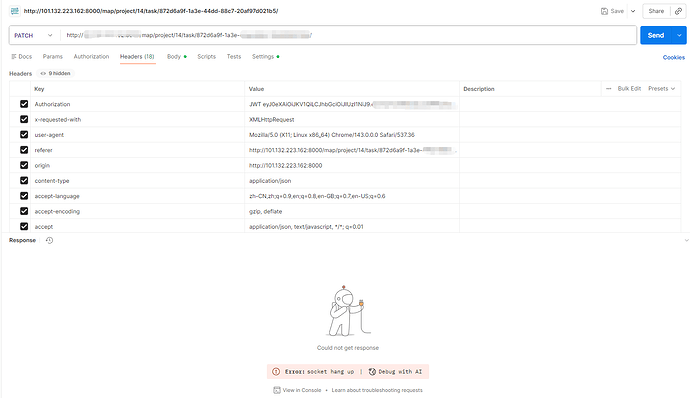Open three-dots options near Bulk Edit
The image size is (690, 398).
609,88
